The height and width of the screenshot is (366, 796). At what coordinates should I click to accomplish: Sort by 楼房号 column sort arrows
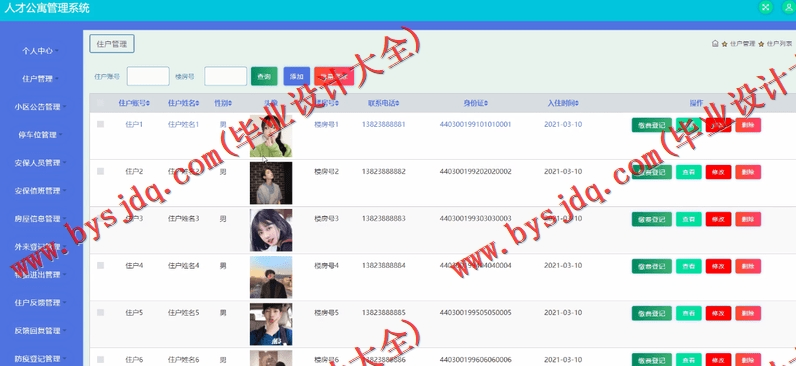tap(337, 104)
